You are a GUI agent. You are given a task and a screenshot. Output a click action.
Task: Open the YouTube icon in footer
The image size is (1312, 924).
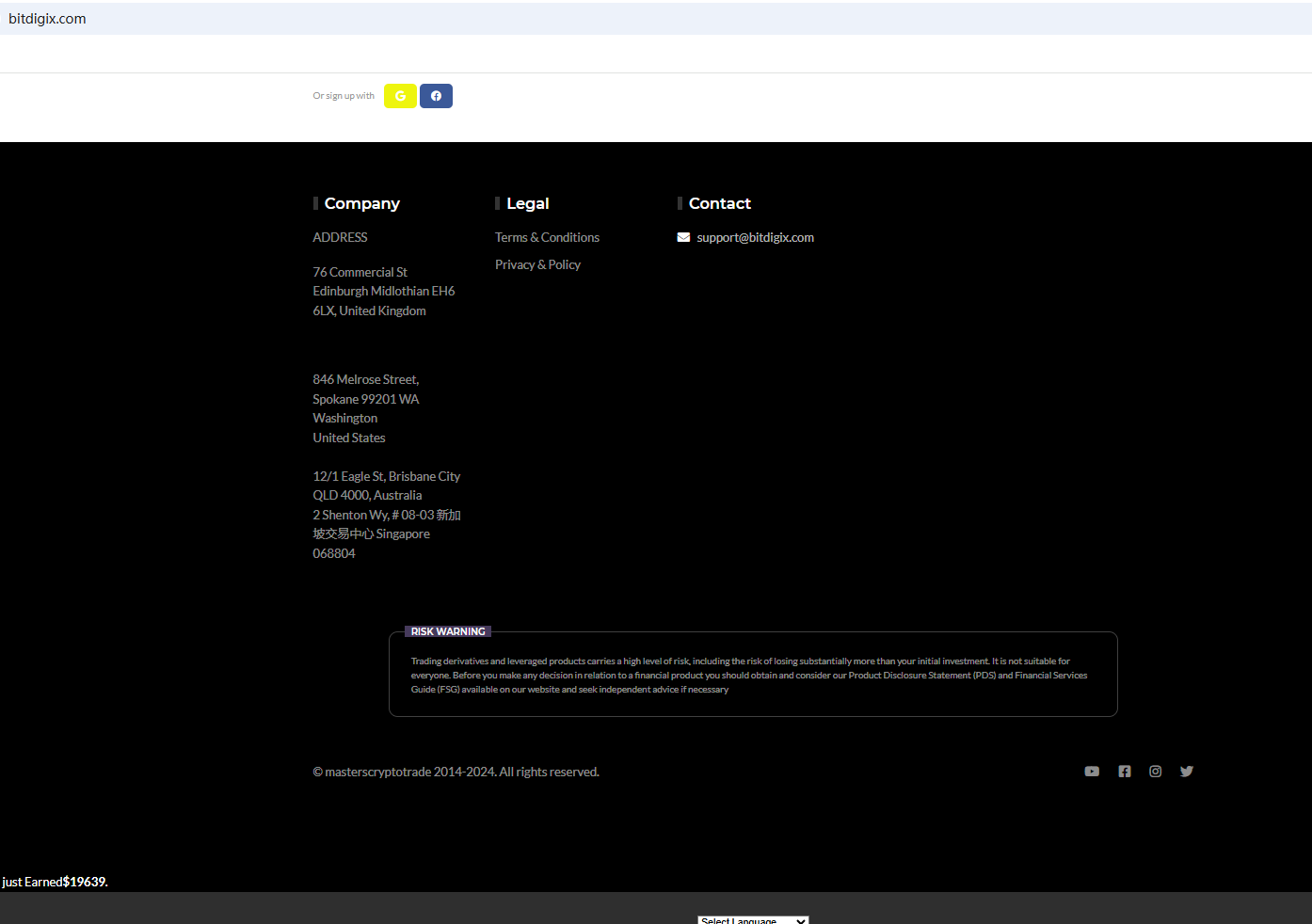point(1092,772)
